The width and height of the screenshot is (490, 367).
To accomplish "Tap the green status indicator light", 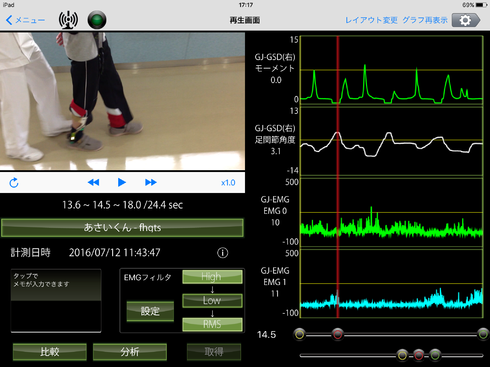I will (x=97, y=20).
